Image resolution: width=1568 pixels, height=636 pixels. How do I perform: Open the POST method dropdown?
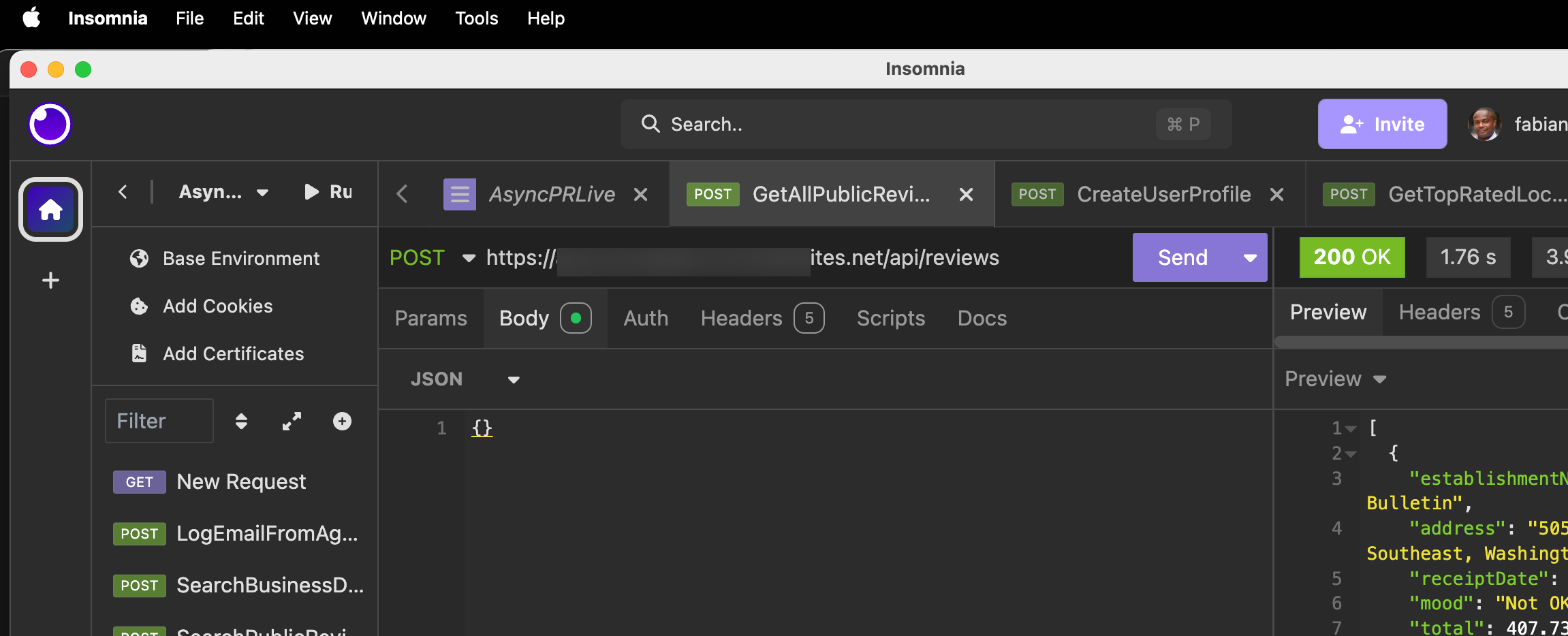pos(432,258)
